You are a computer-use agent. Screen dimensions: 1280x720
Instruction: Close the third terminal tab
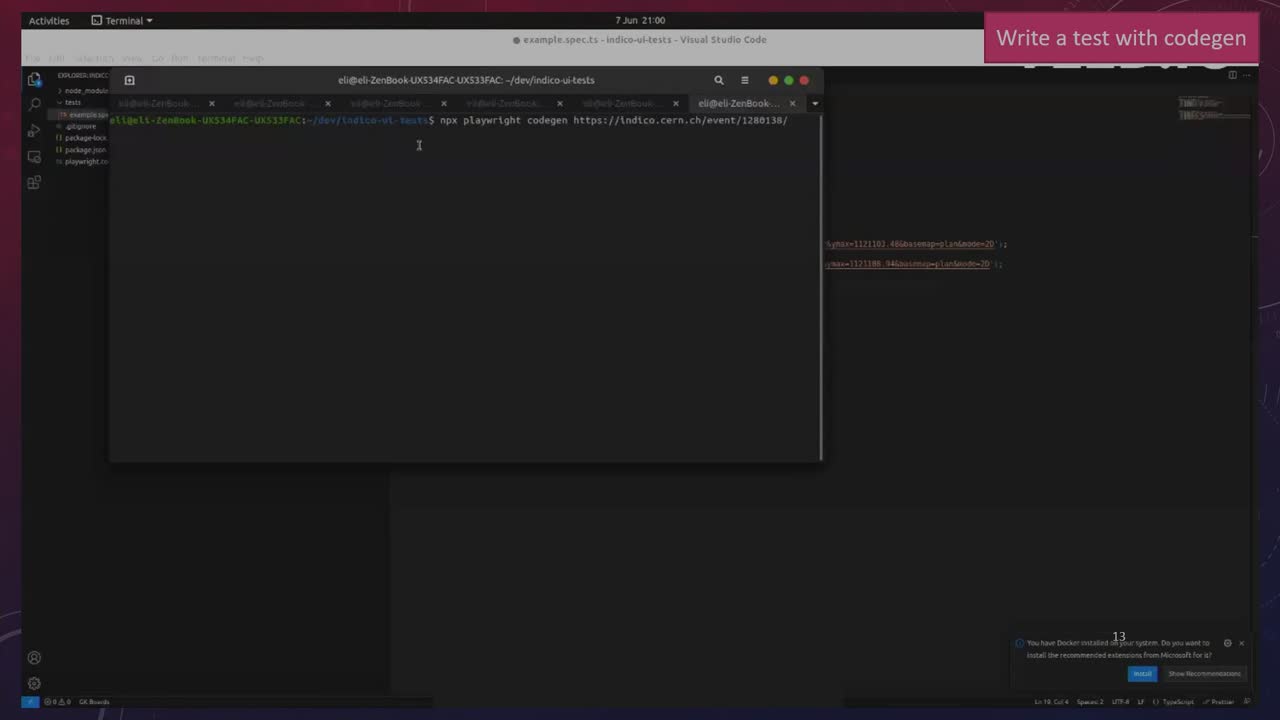click(443, 103)
